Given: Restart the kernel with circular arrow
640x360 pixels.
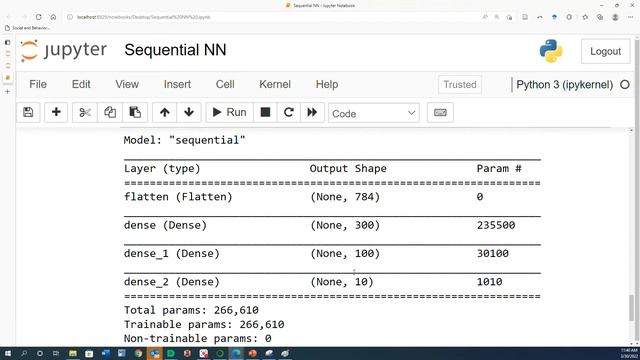Looking at the screenshot, I should pos(289,112).
